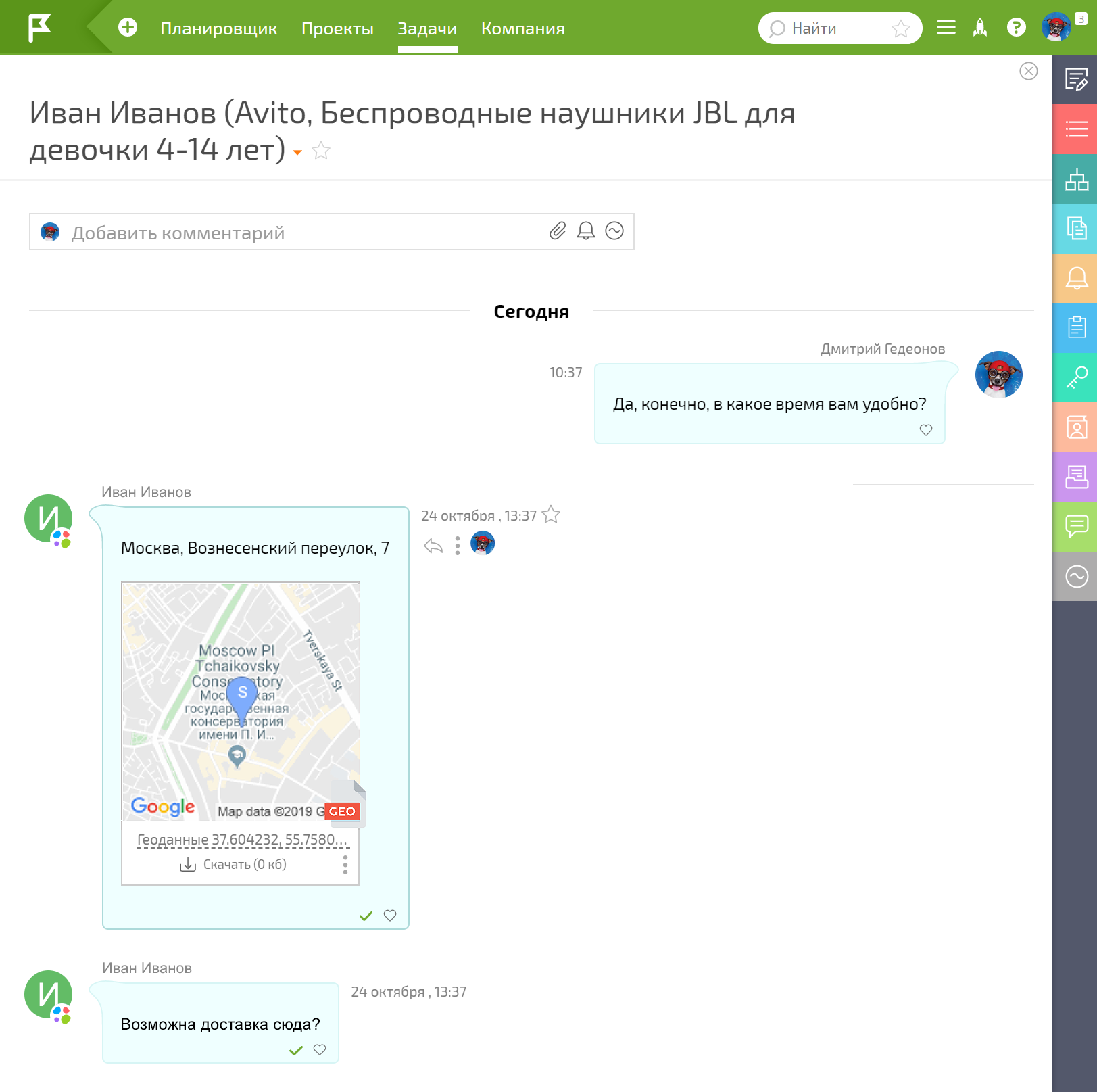Star the message dated 24 октября 13:37

[552, 515]
